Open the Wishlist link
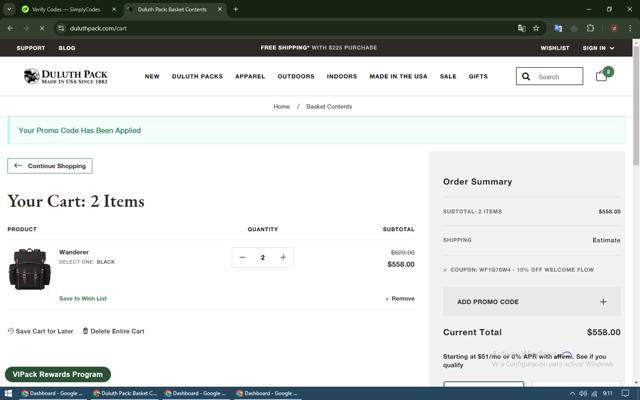This screenshot has width=640, height=400. coord(555,48)
